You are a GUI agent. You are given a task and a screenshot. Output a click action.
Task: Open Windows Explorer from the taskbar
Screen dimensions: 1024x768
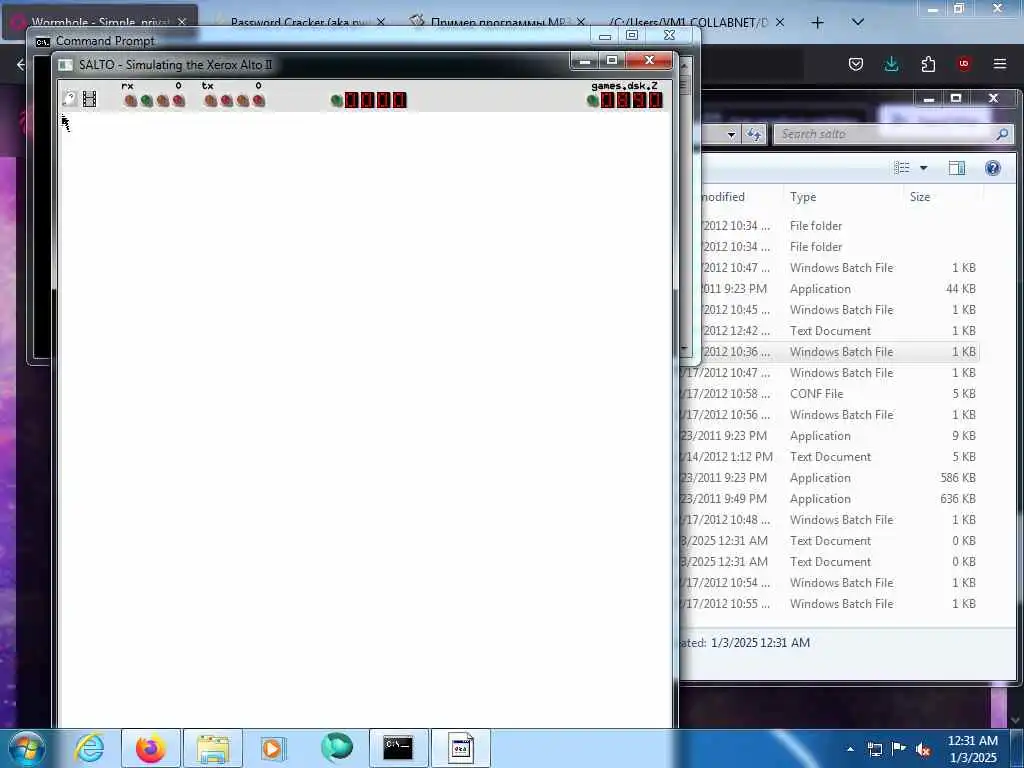213,748
